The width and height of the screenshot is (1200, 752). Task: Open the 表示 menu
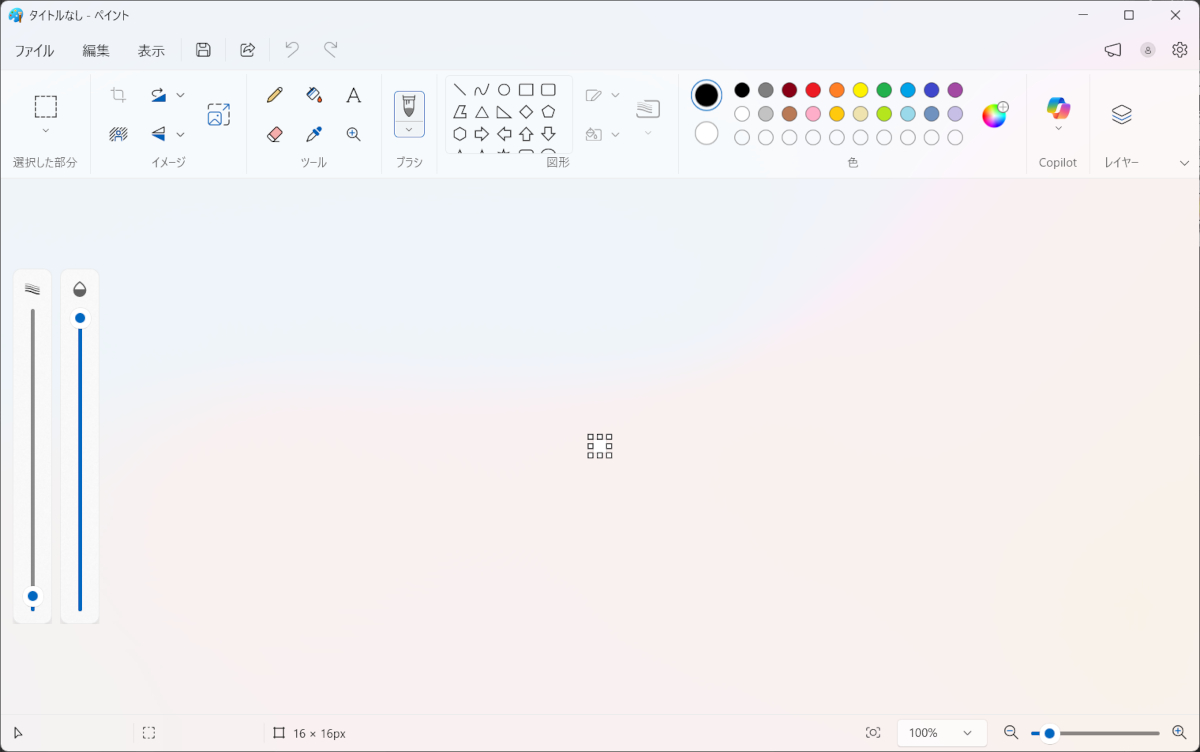click(x=151, y=50)
